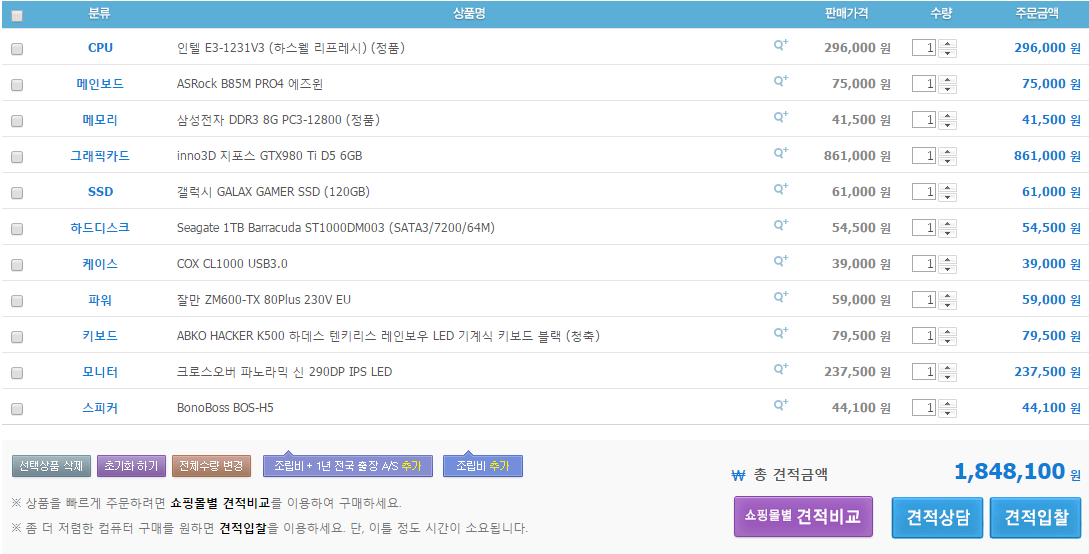Select the 메인보드 row checkbox
Screen dimensions: 1089x554
[17, 85]
